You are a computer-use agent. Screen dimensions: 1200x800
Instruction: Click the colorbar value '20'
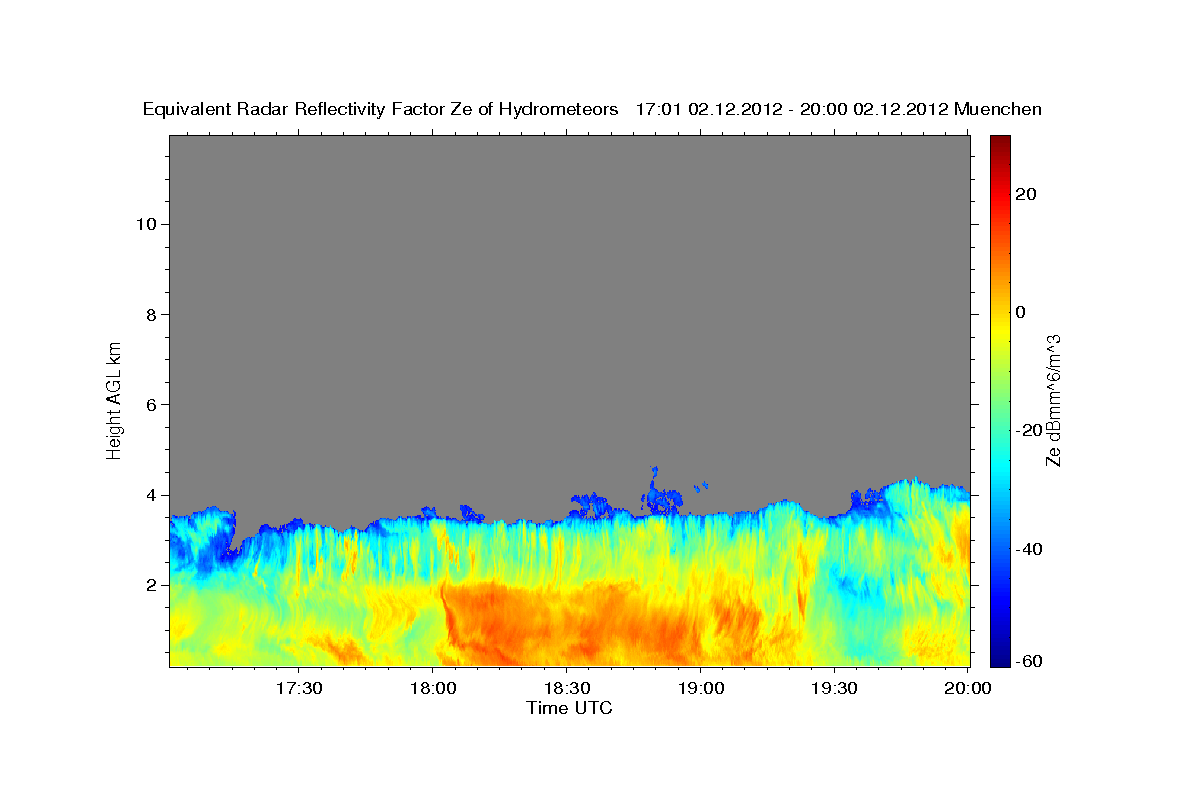coord(1025,194)
